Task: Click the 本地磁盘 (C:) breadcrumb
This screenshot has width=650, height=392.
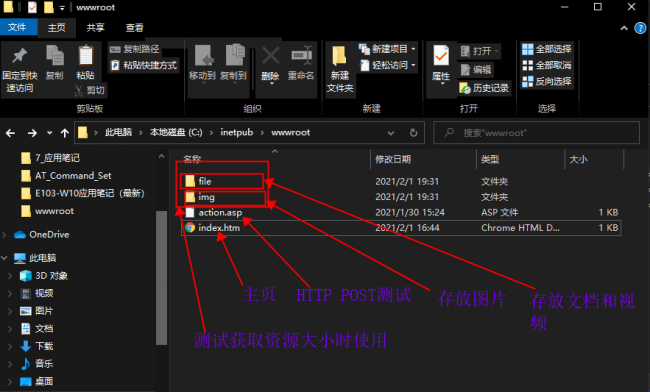Action: pos(176,133)
